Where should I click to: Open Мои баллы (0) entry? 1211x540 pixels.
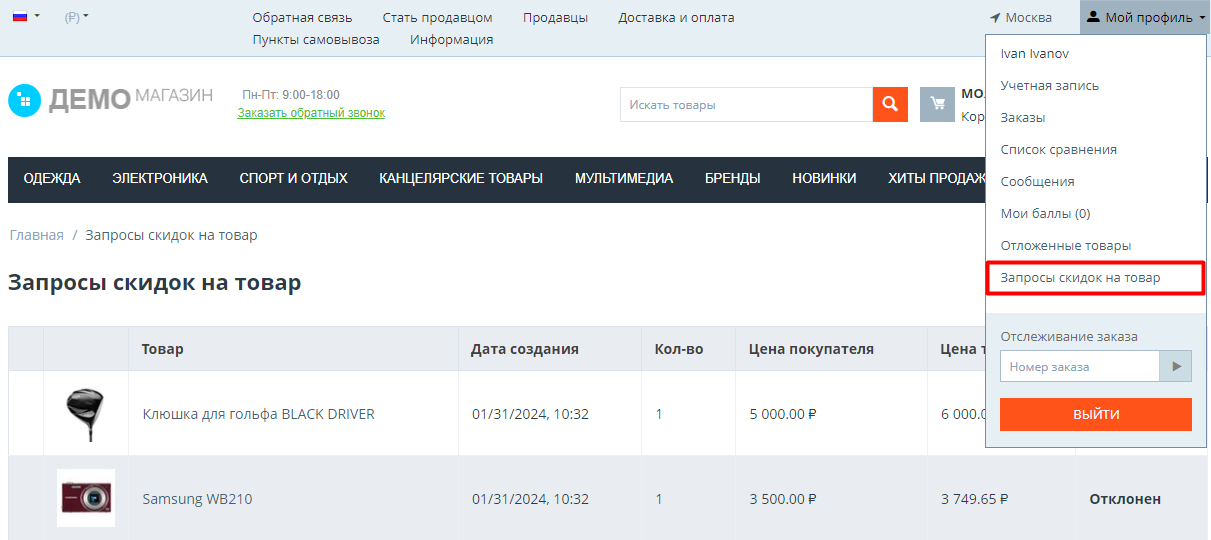(x=1045, y=213)
